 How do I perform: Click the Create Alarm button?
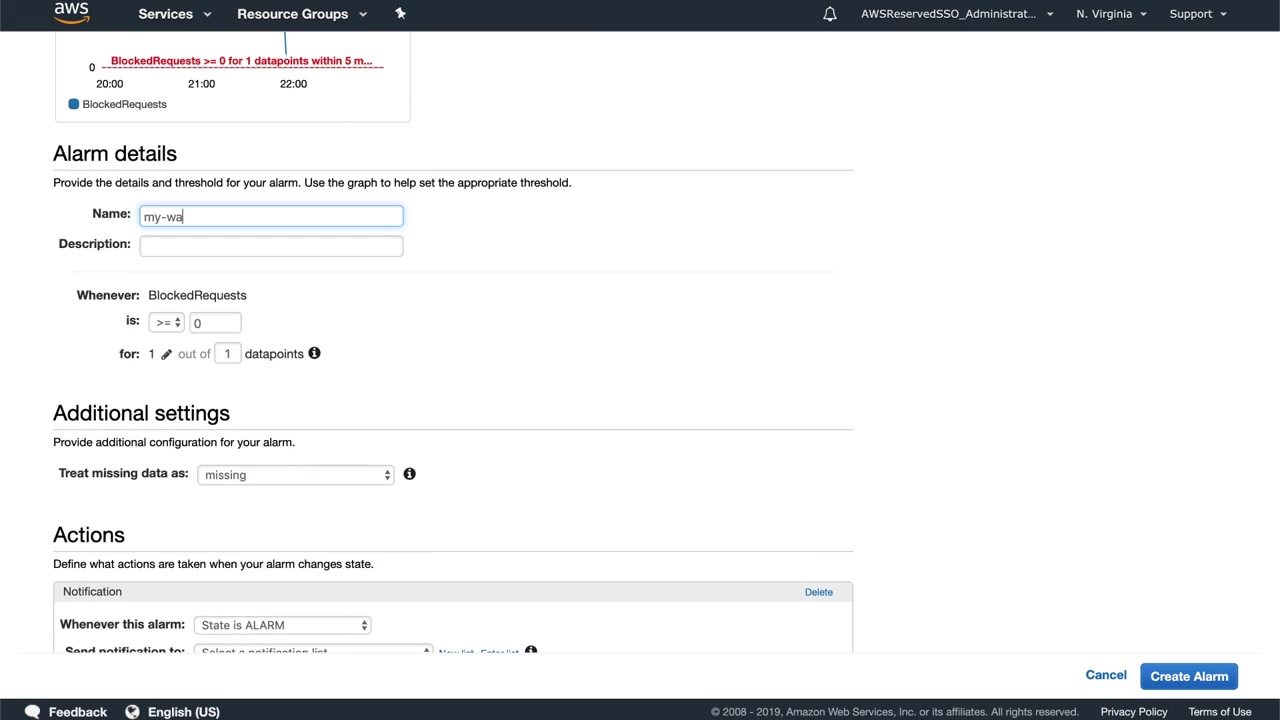tap(1189, 676)
